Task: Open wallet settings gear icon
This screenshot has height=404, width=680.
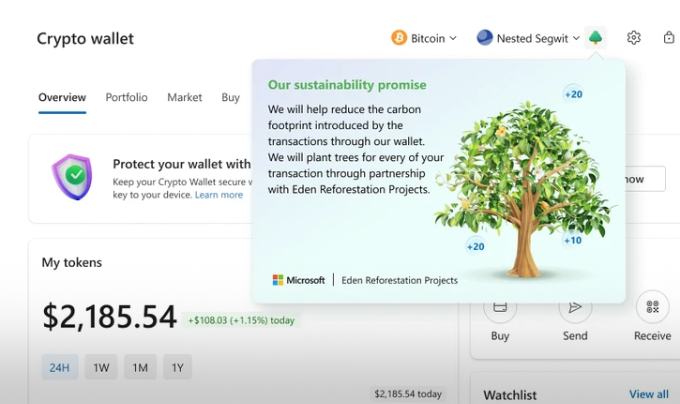Action: tap(633, 38)
